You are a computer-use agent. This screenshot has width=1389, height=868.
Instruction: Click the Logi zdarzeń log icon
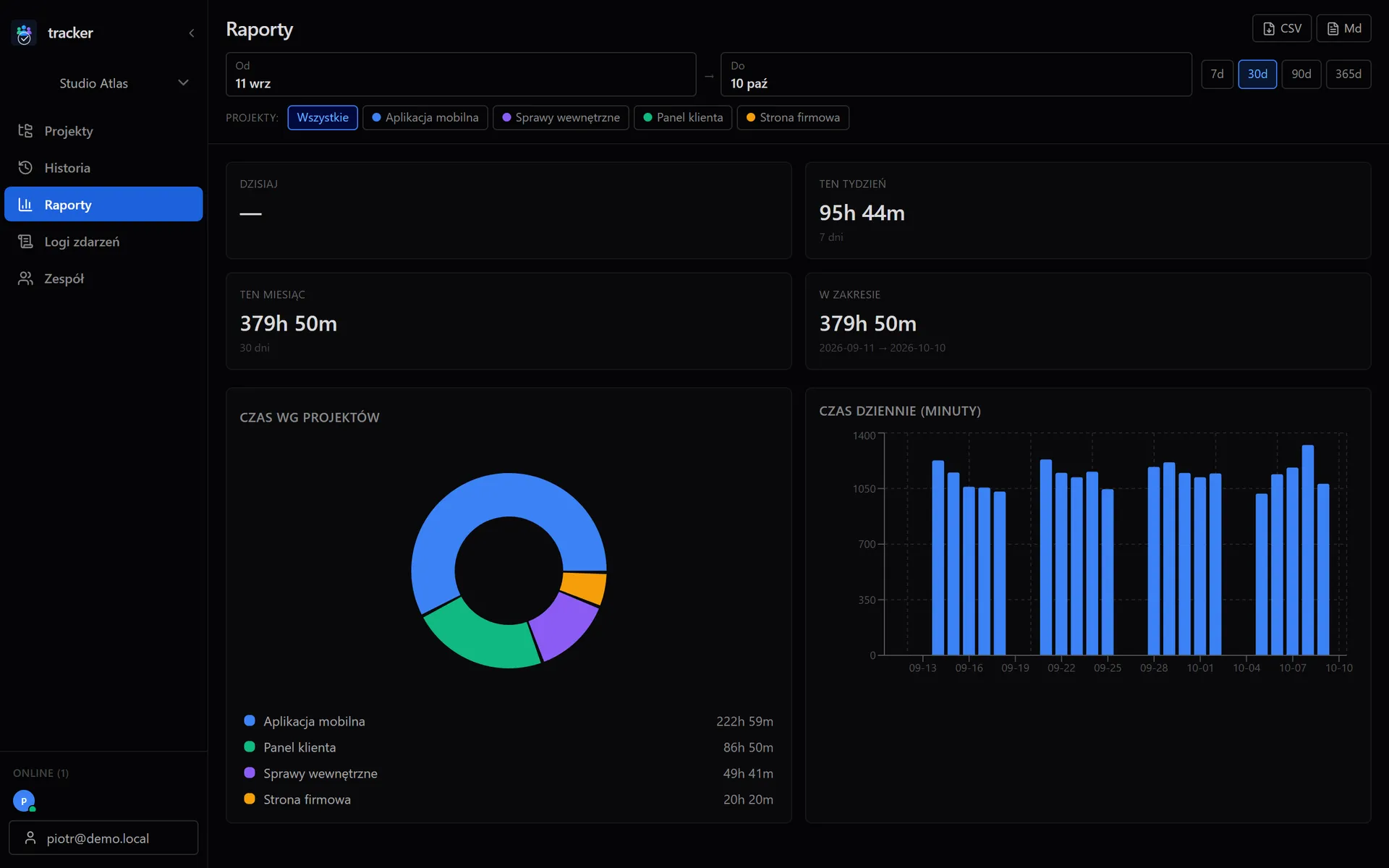[25, 242]
